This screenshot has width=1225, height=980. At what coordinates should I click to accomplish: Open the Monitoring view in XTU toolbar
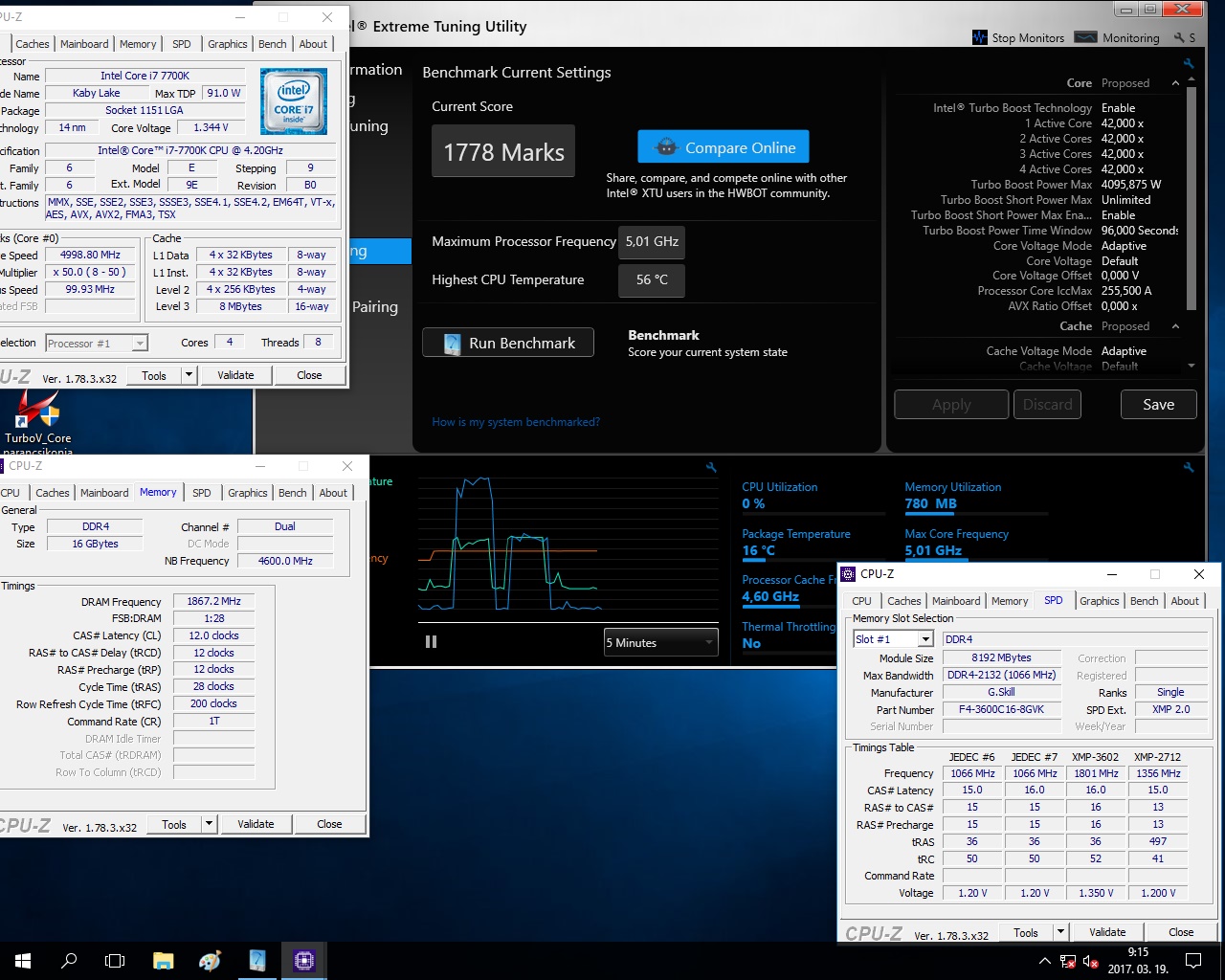[x=1117, y=37]
